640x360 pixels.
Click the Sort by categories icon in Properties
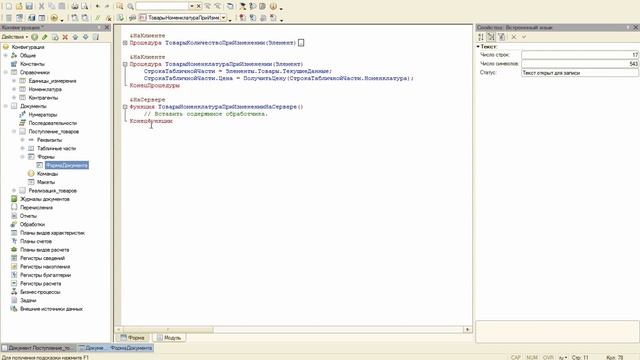[491, 37]
